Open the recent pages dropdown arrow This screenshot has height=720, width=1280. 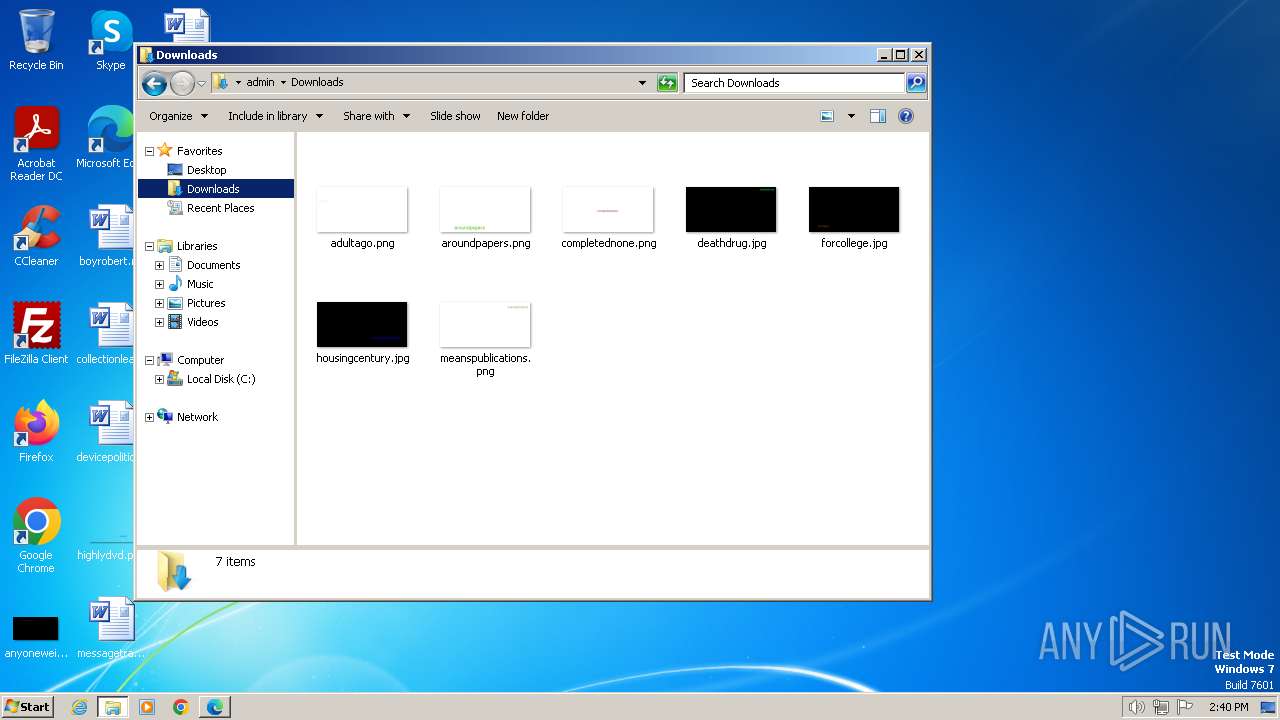tap(201, 83)
